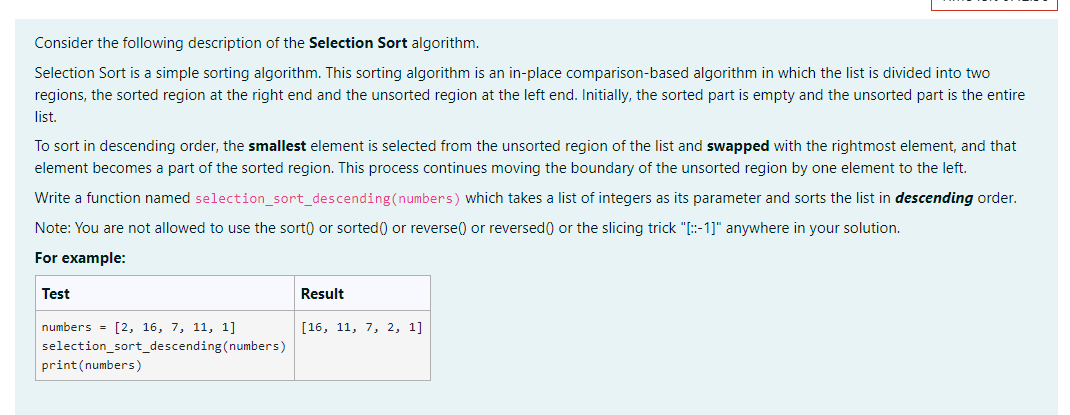Click the 'Note: You are not allowed' paragraph
The image size is (1070, 415).
click(467, 228)
